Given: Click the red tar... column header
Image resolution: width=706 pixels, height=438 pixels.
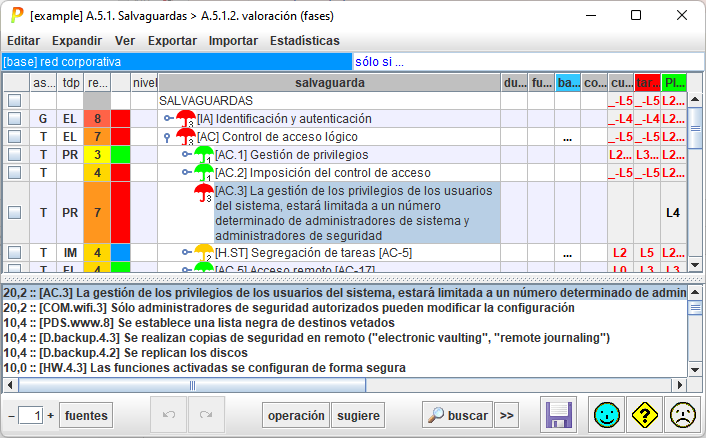Looking at the screenshot, I should 647,83.
